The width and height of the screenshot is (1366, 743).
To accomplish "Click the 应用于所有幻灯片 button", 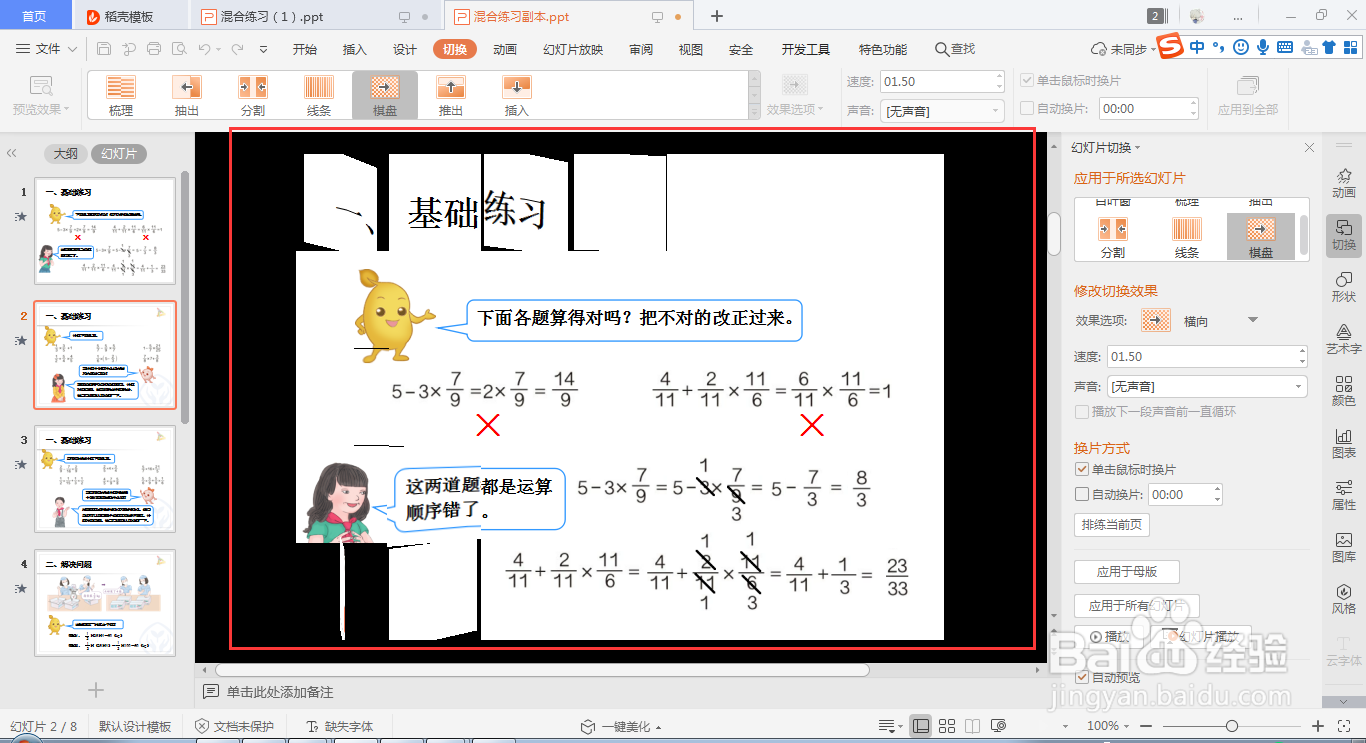I will 1137,606.
